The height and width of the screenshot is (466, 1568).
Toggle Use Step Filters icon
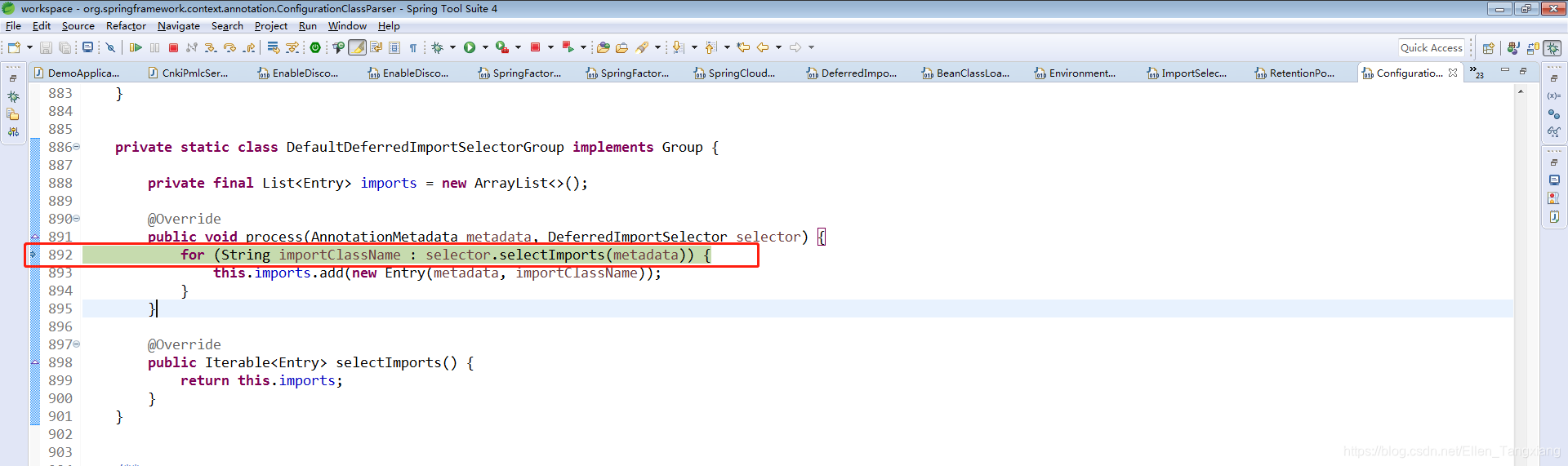292,47
